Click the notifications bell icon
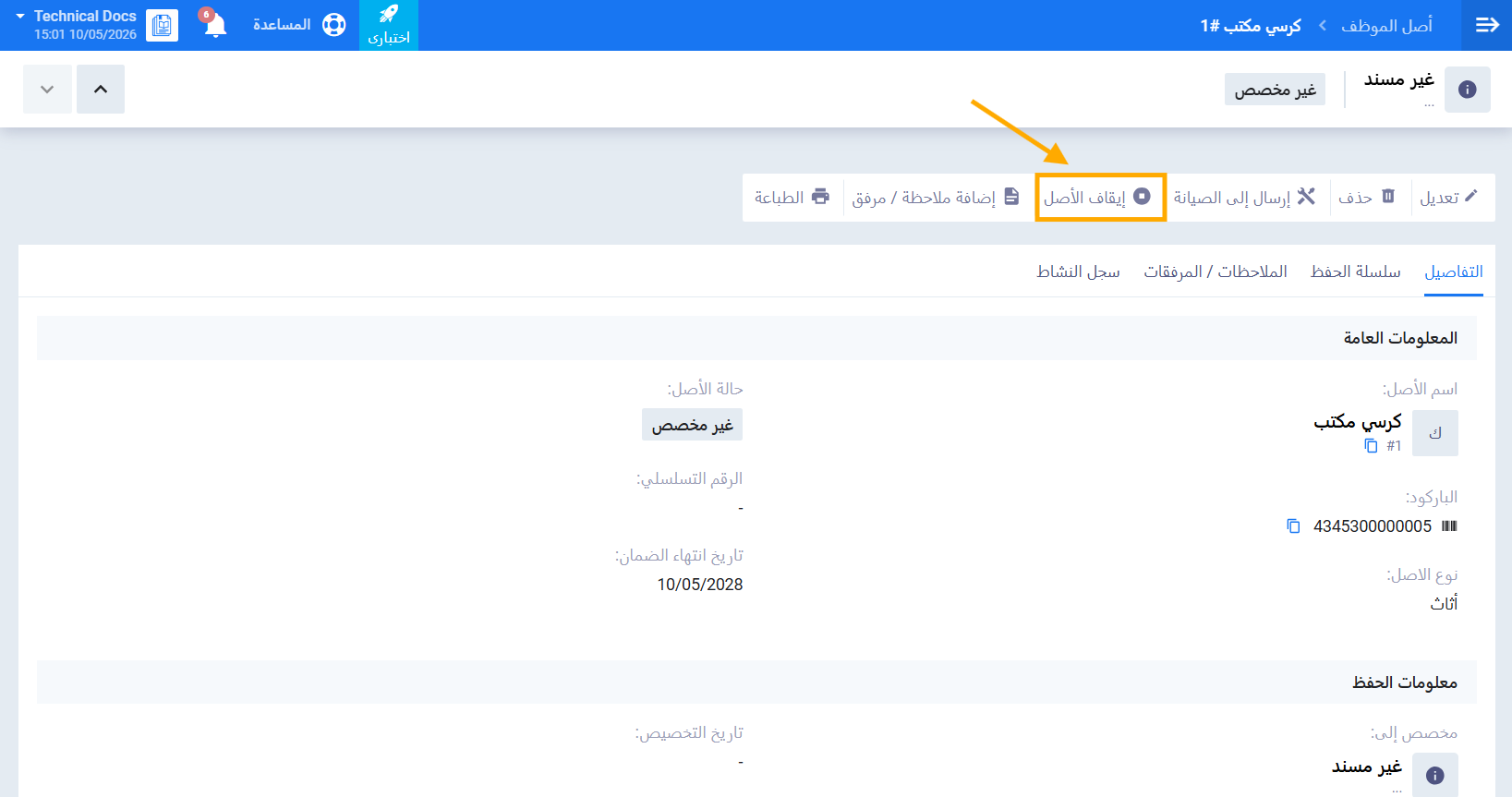 215,25
